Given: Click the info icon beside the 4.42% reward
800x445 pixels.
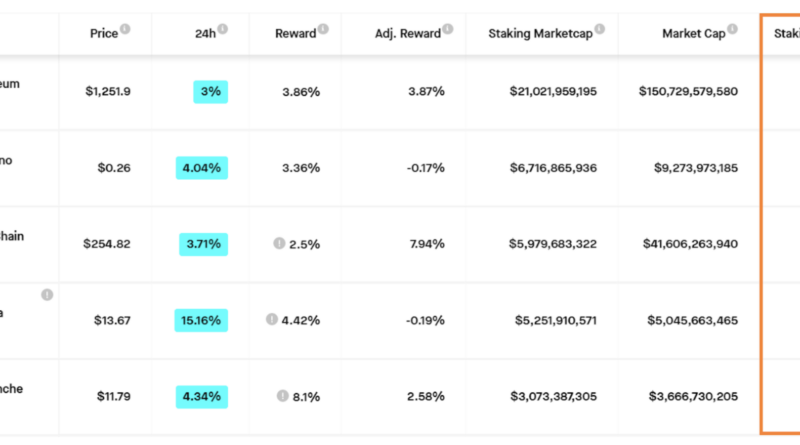Looking at the screenshot, I should tap(271, 319).
